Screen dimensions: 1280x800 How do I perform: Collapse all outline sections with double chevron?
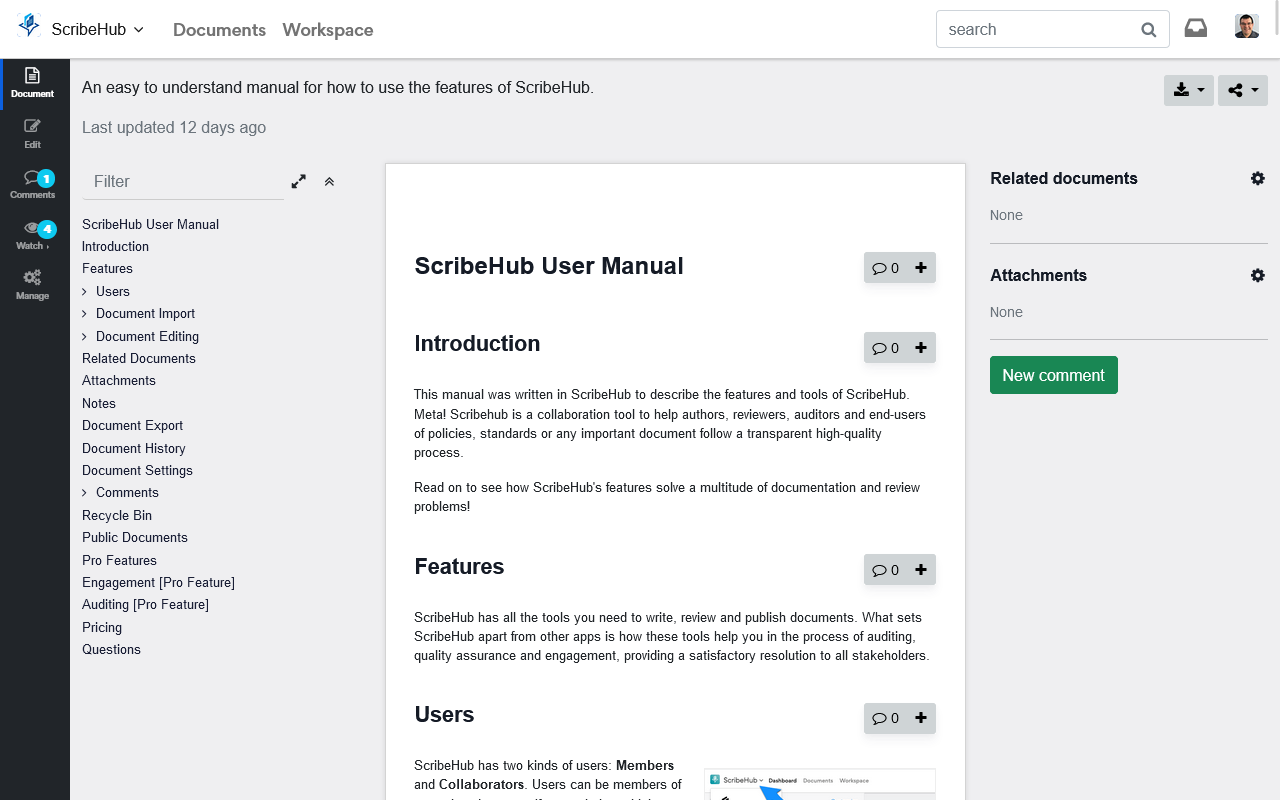[x=329, y=181]
